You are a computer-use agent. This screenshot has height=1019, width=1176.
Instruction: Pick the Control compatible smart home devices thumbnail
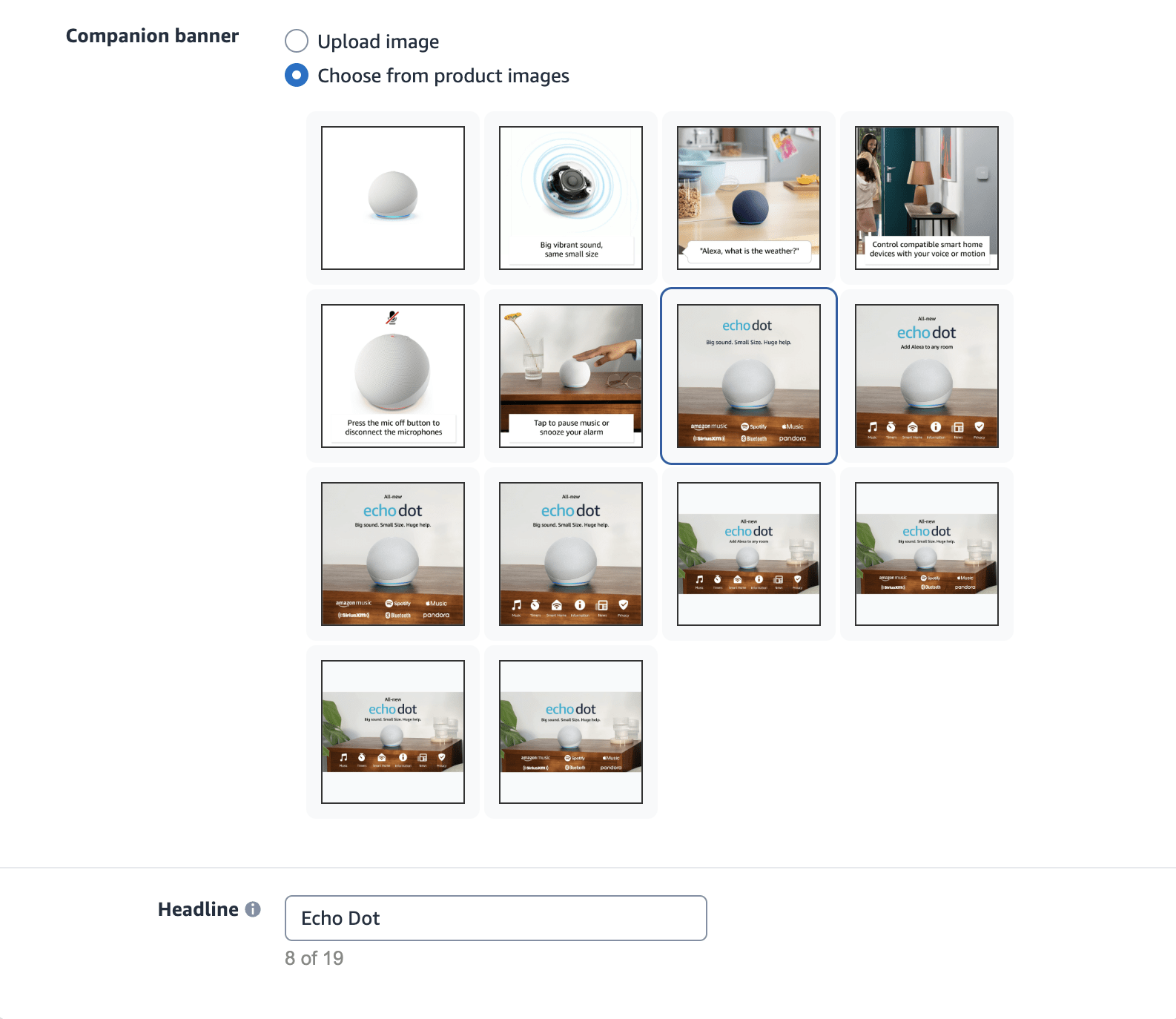coord(927,198)
